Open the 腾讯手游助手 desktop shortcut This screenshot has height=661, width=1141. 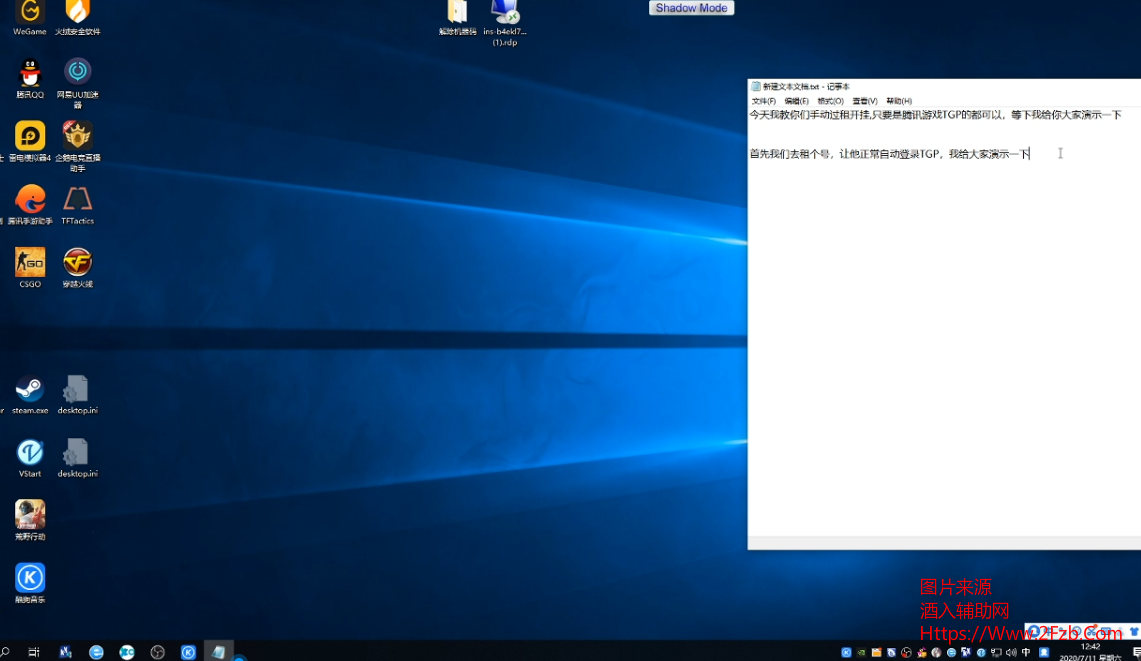pos(30,205)
